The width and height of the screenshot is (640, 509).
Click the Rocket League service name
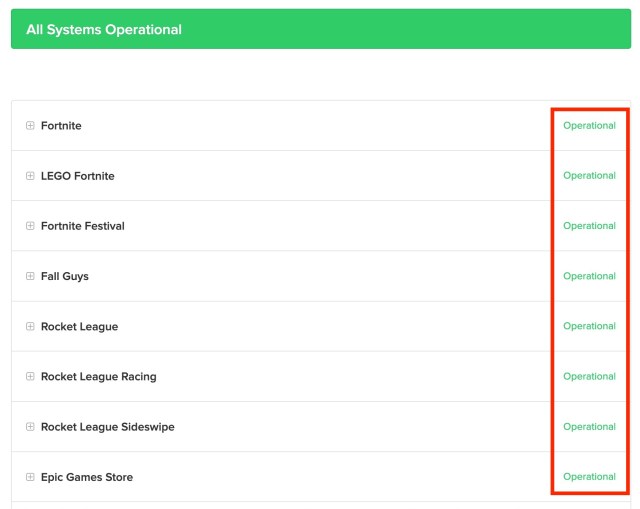pos(79,327)
